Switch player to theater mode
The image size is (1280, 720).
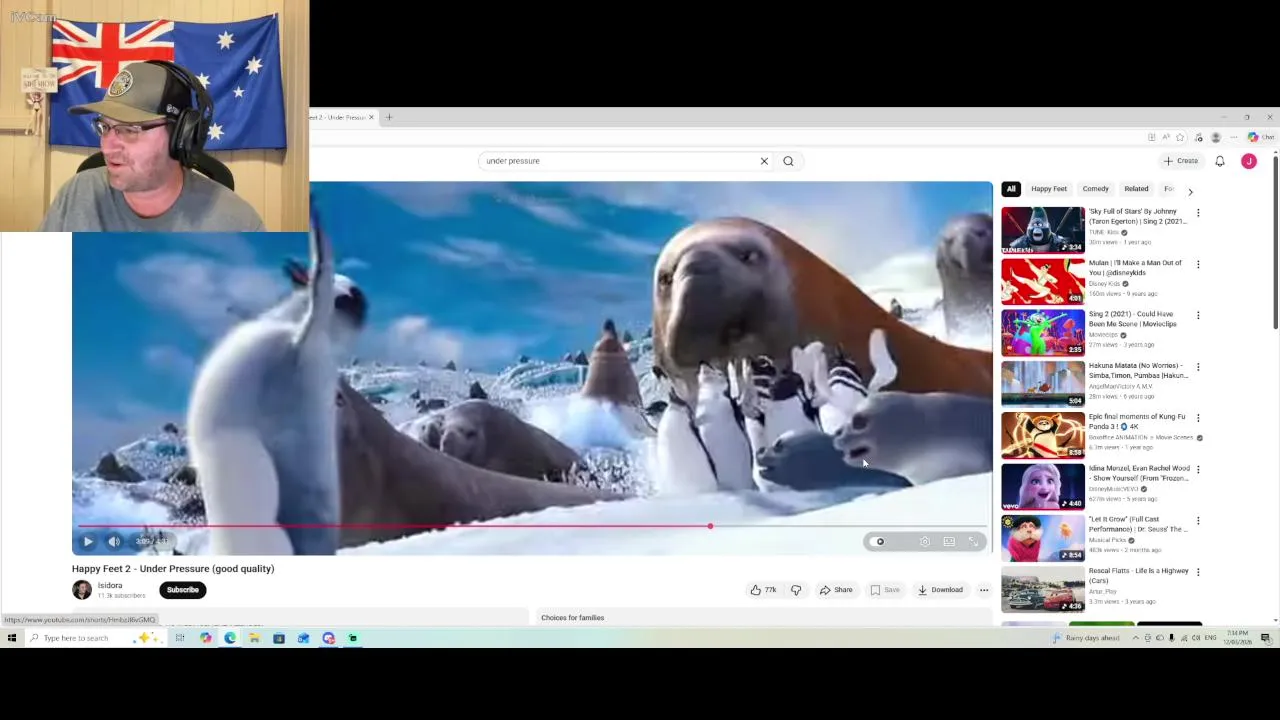click(949, 541)
